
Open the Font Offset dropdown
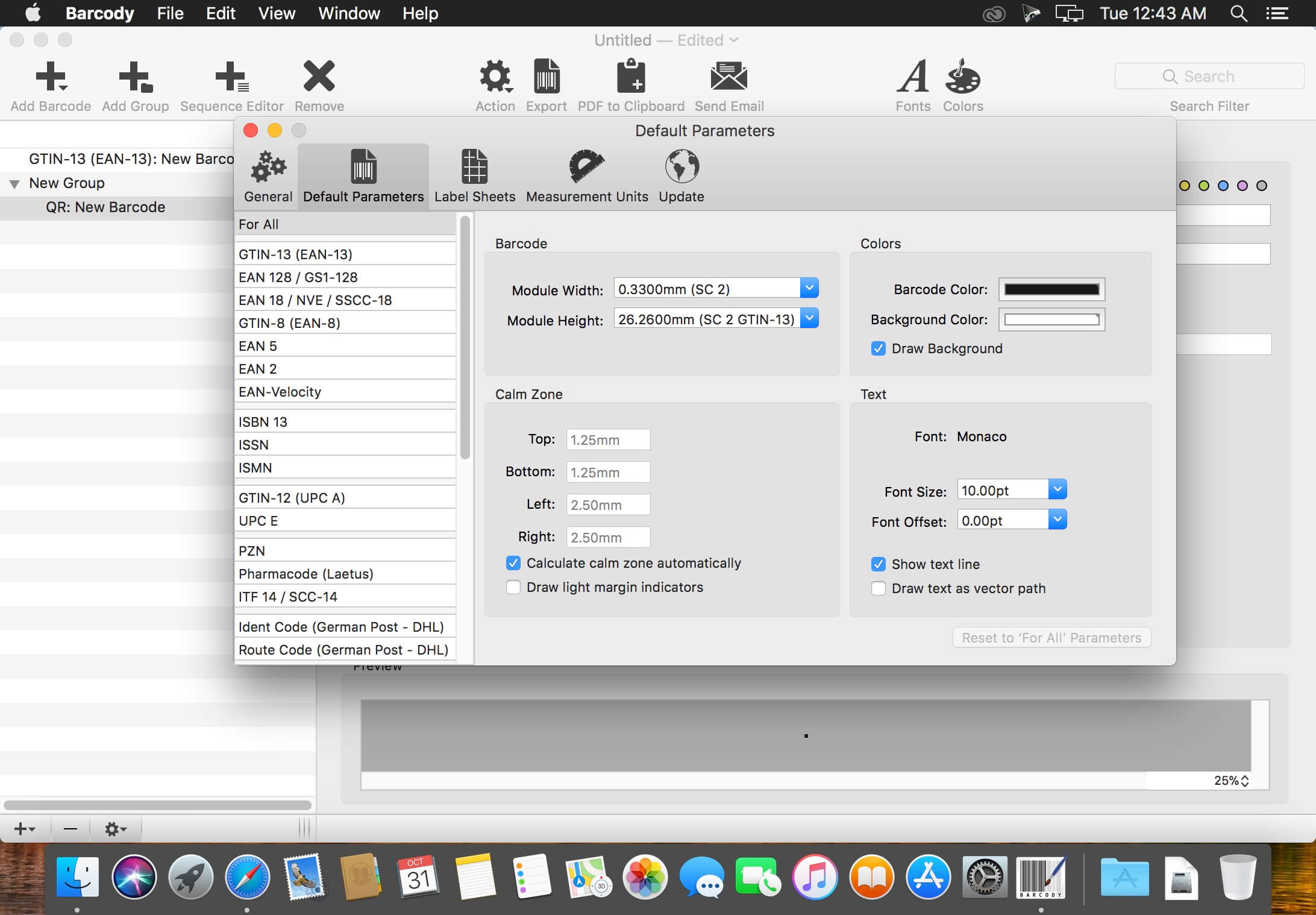[x=1057, y=520]
